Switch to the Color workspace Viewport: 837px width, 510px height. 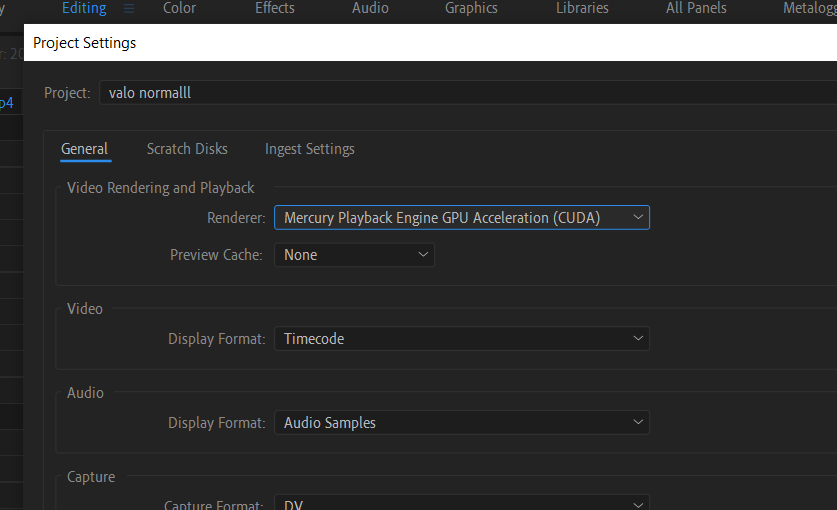(x=179, y=8)
